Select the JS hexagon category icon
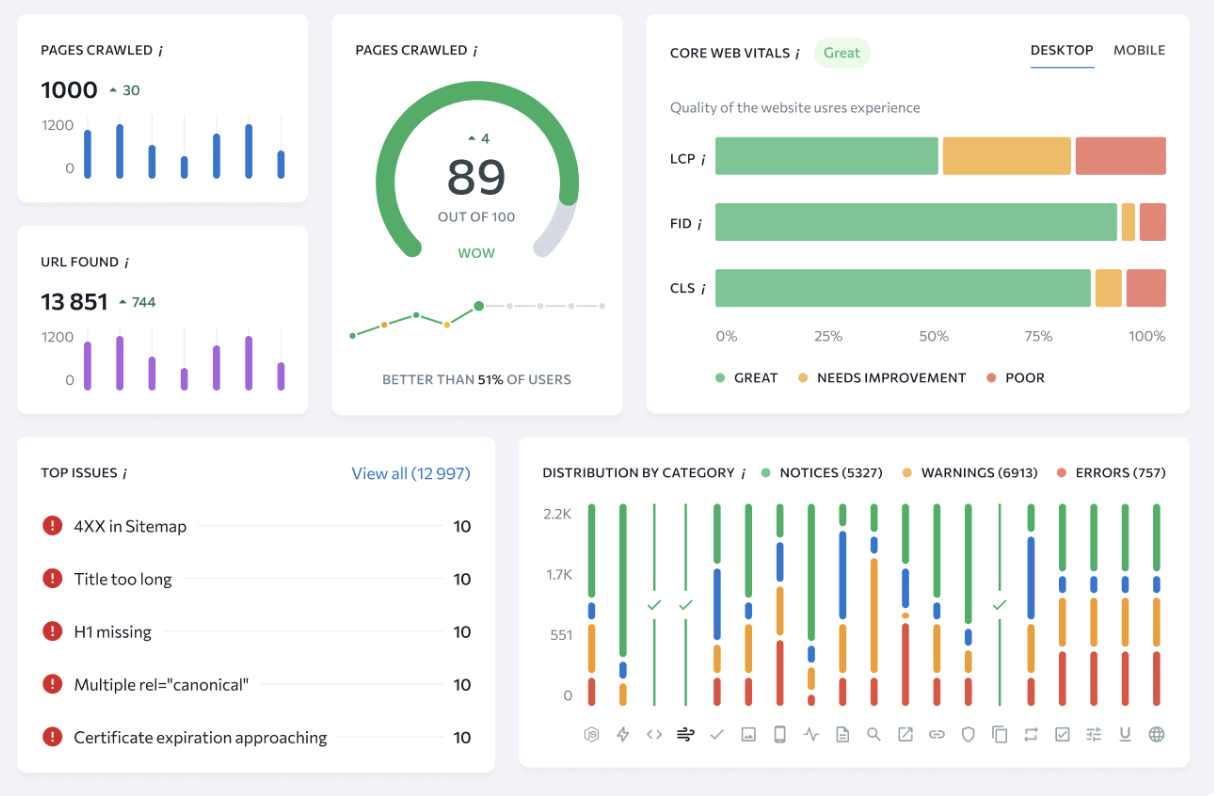 coord(591,734)
